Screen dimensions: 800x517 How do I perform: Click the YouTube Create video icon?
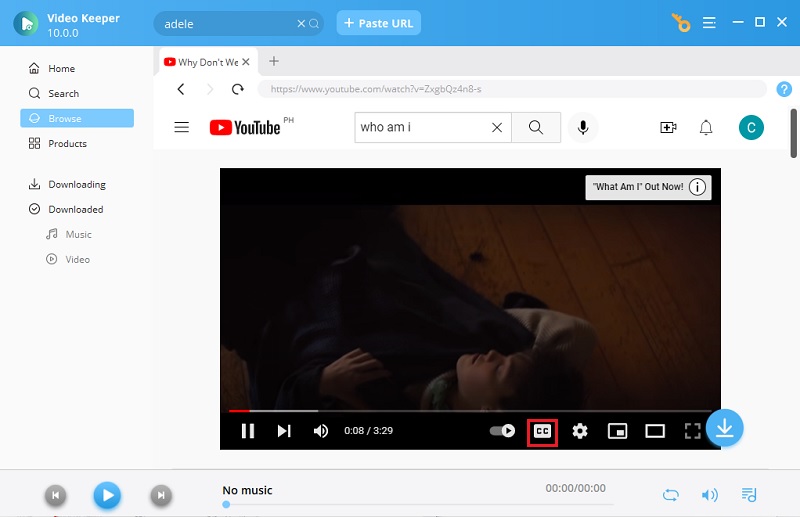668,127
